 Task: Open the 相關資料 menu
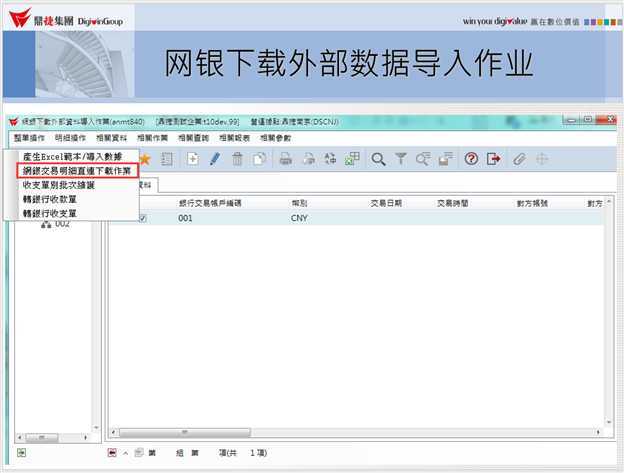[111, 138]
